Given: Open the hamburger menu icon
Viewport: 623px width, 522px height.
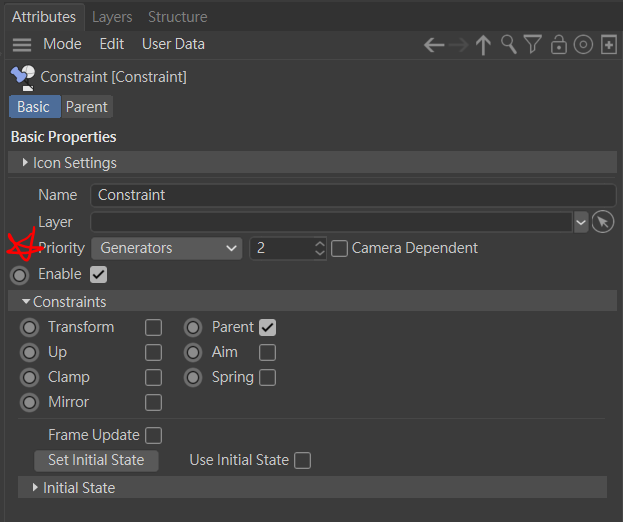Looking at the screenshot, I should point(22,45).
